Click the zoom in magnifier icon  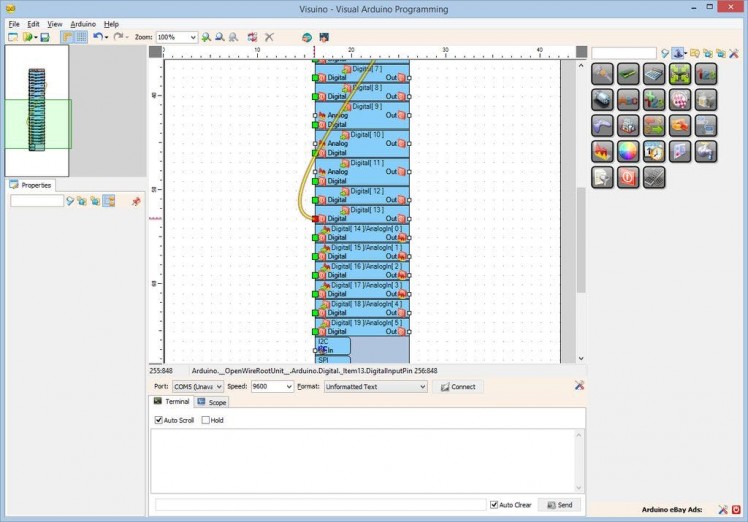click(206, 37)
